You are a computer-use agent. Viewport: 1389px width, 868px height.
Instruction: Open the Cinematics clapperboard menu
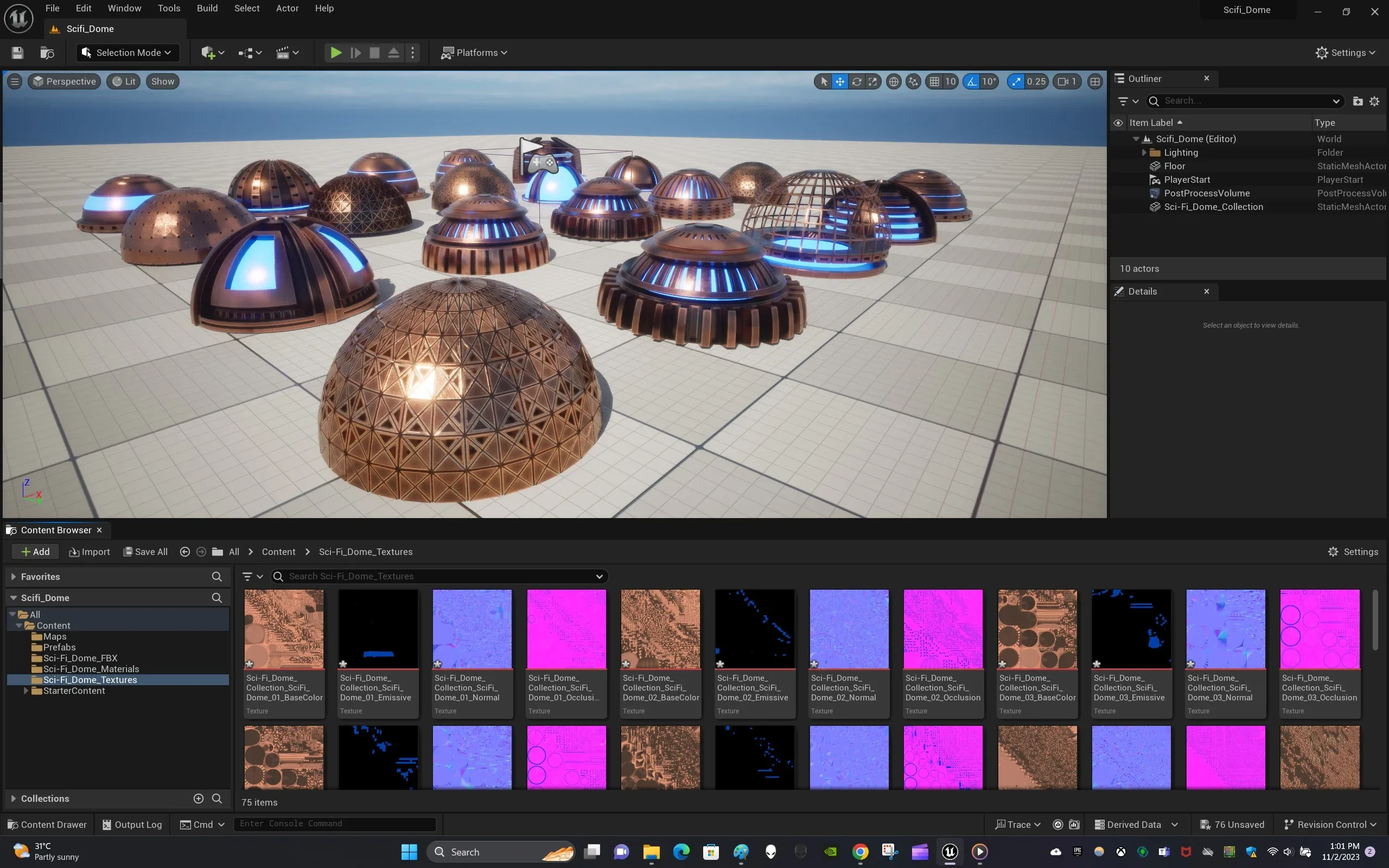pos(287,53)
